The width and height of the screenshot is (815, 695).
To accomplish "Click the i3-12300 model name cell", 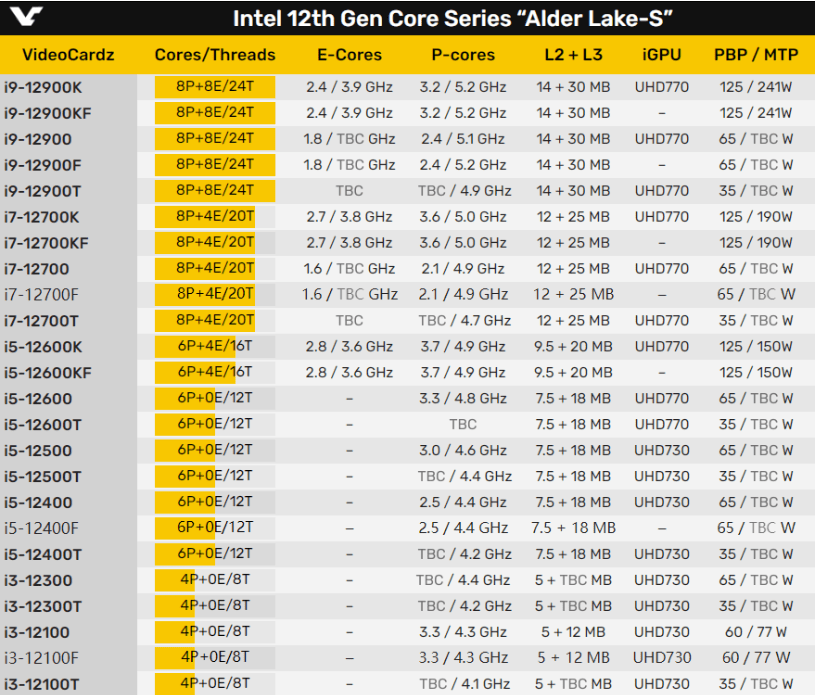I will tap(38, 581).
